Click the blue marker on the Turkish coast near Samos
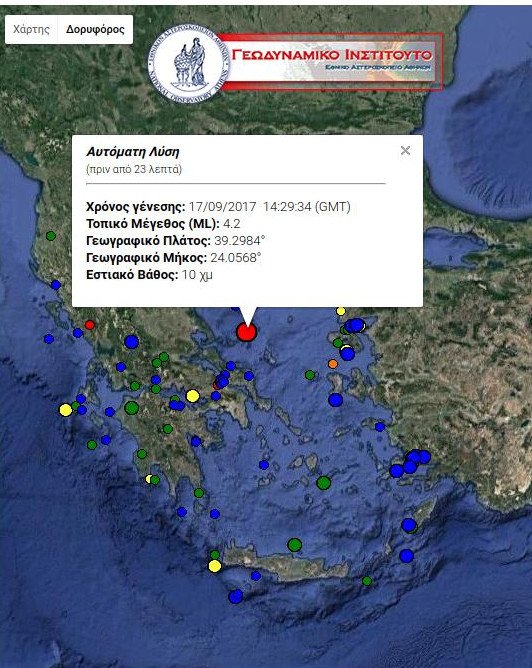532x668 pixels. [x=380, y=426]
